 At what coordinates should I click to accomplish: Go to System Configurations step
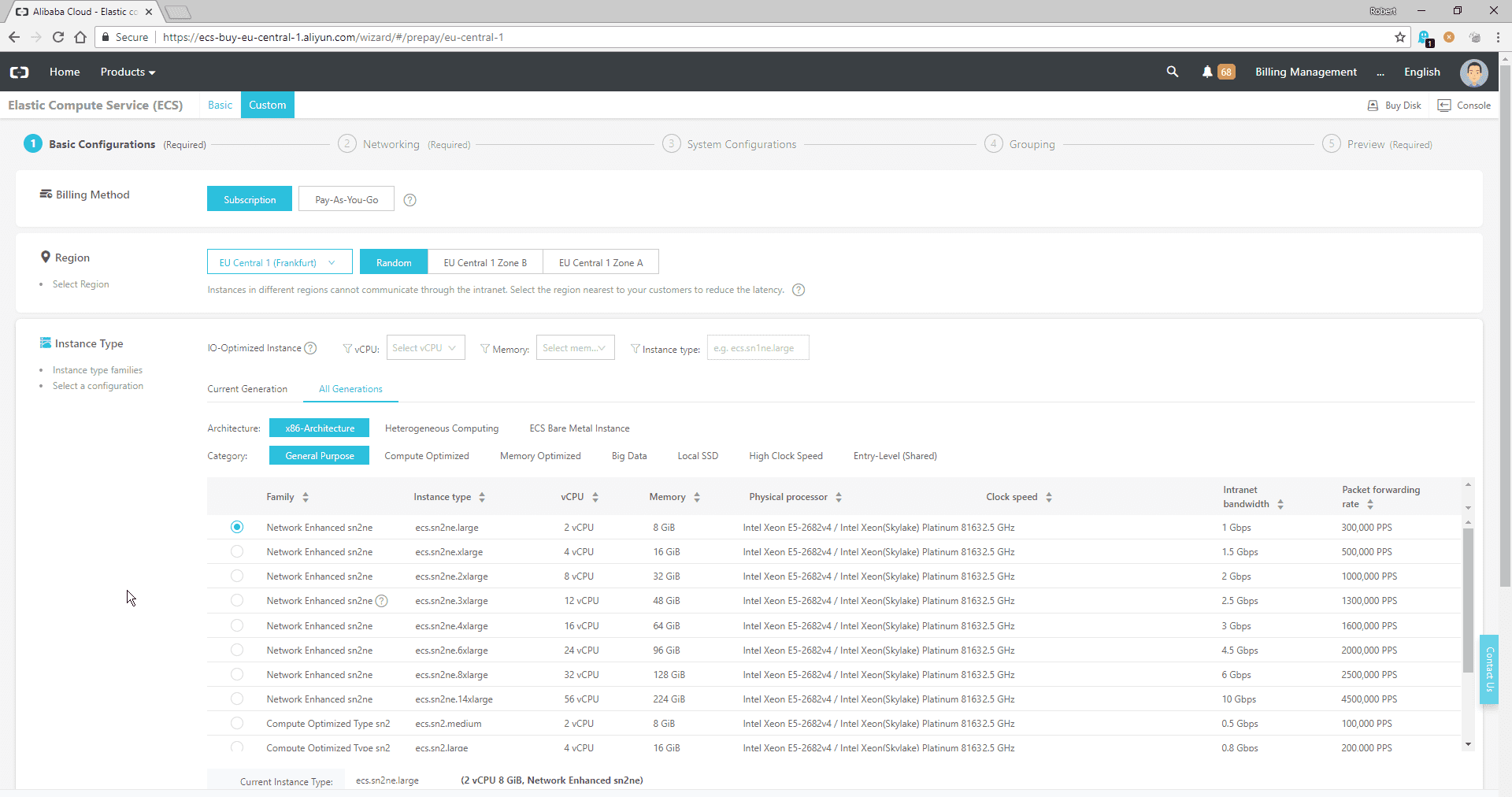click(x=729, y=144)
